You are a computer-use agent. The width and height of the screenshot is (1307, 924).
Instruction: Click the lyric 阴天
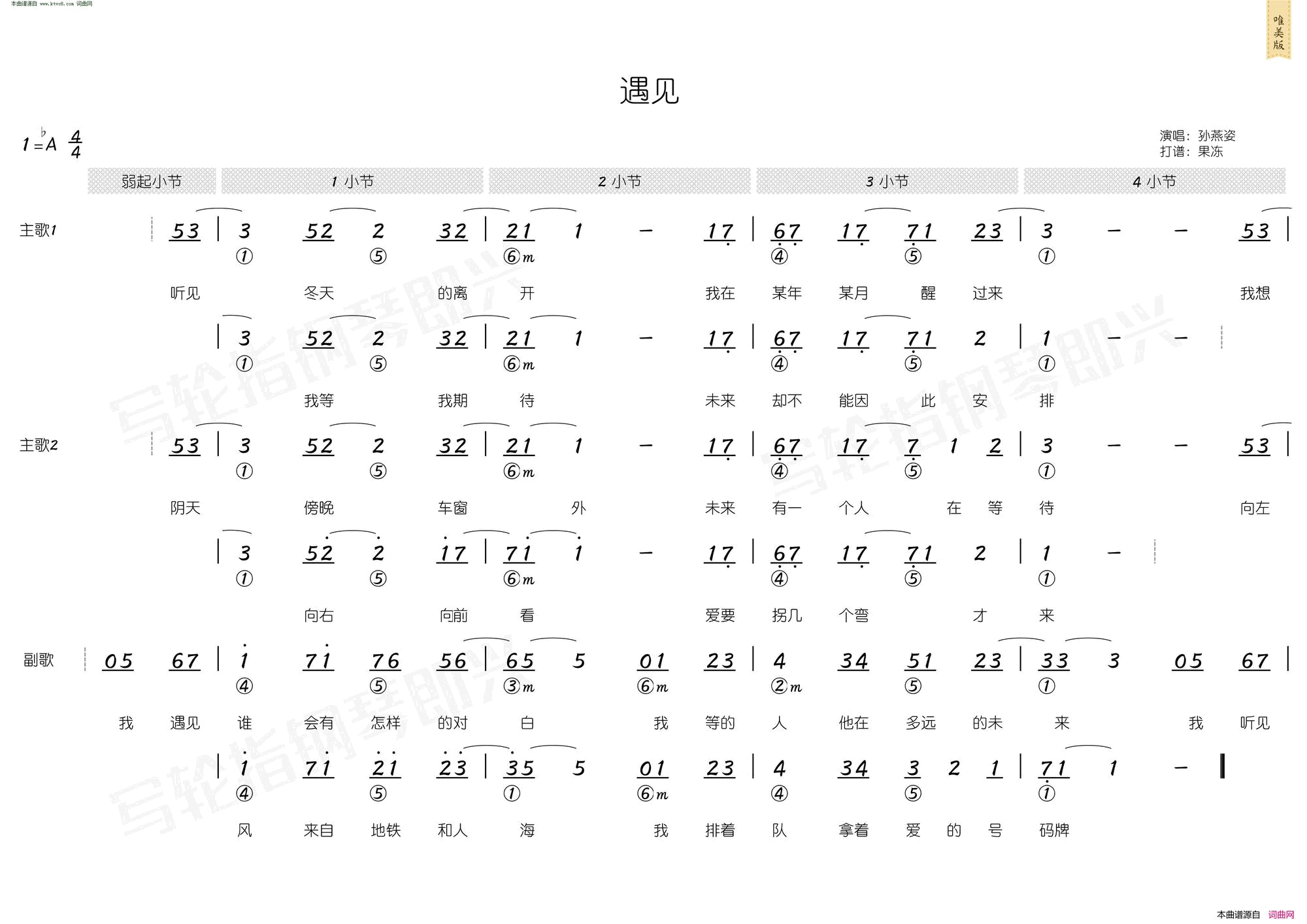tap(185, 508)
